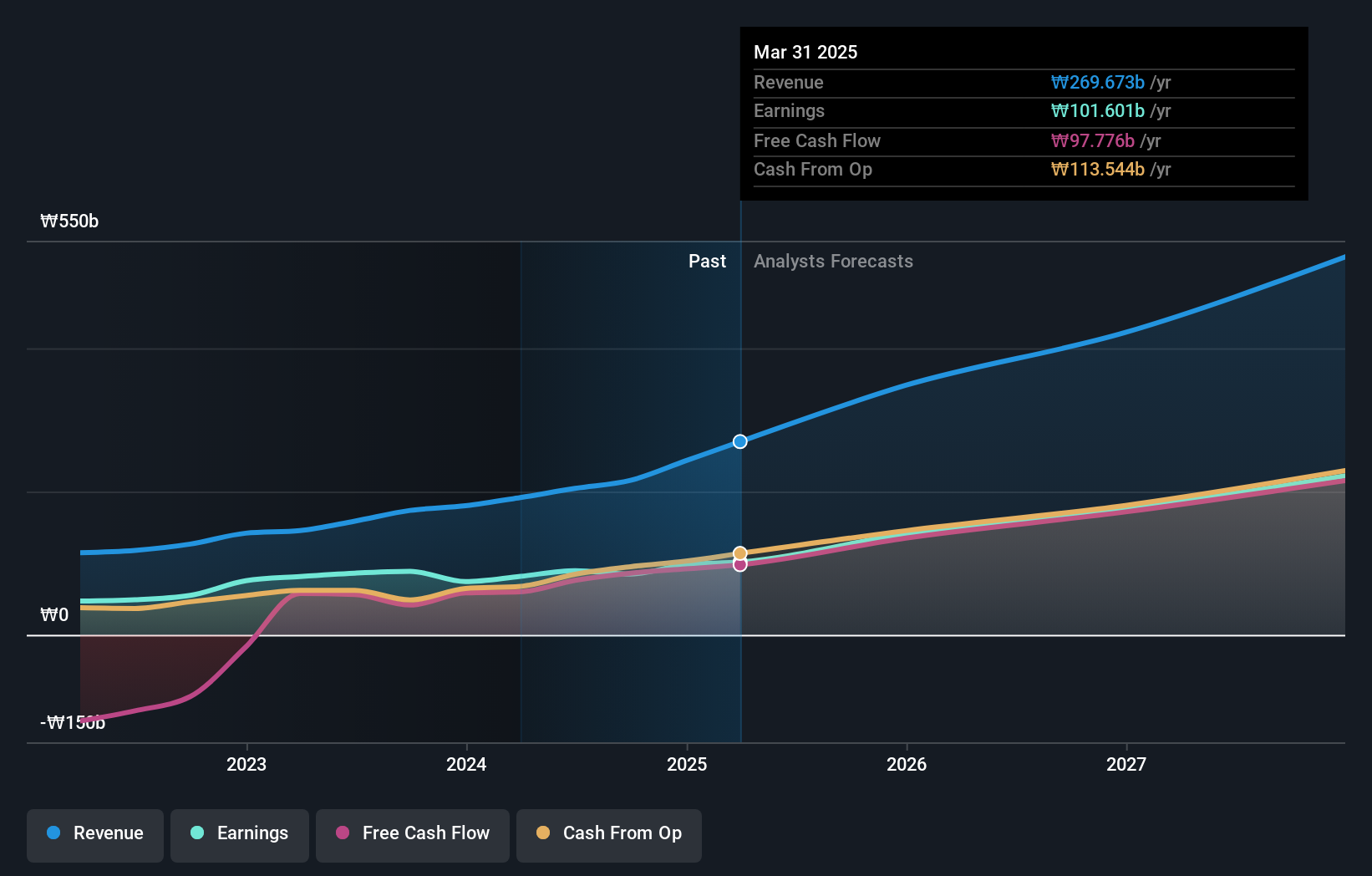The image size is (1372, 876).
Task: Toggle the Earnings legend item
Action: (x=240, y=833)
